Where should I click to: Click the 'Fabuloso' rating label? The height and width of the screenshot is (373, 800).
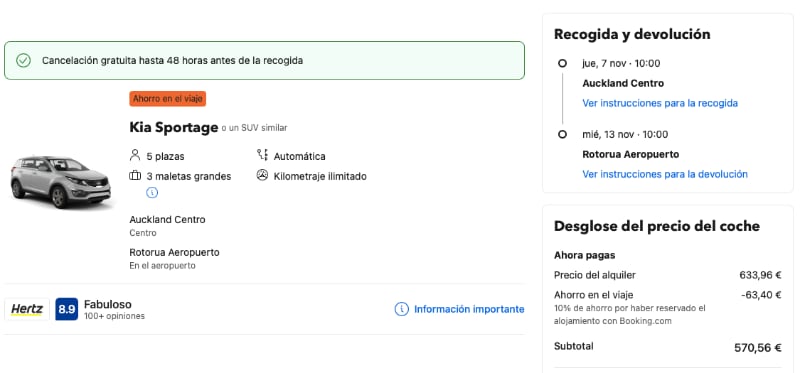108,305
